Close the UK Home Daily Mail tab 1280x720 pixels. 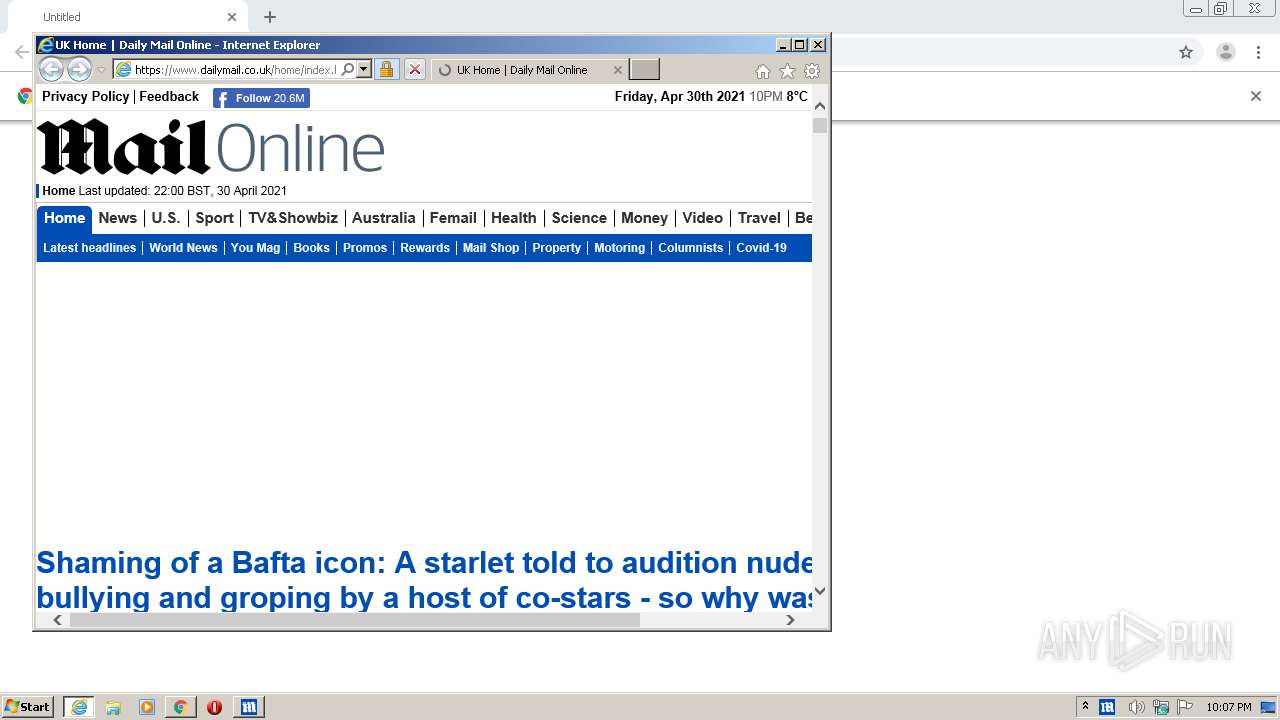click(x=617, y=70)
